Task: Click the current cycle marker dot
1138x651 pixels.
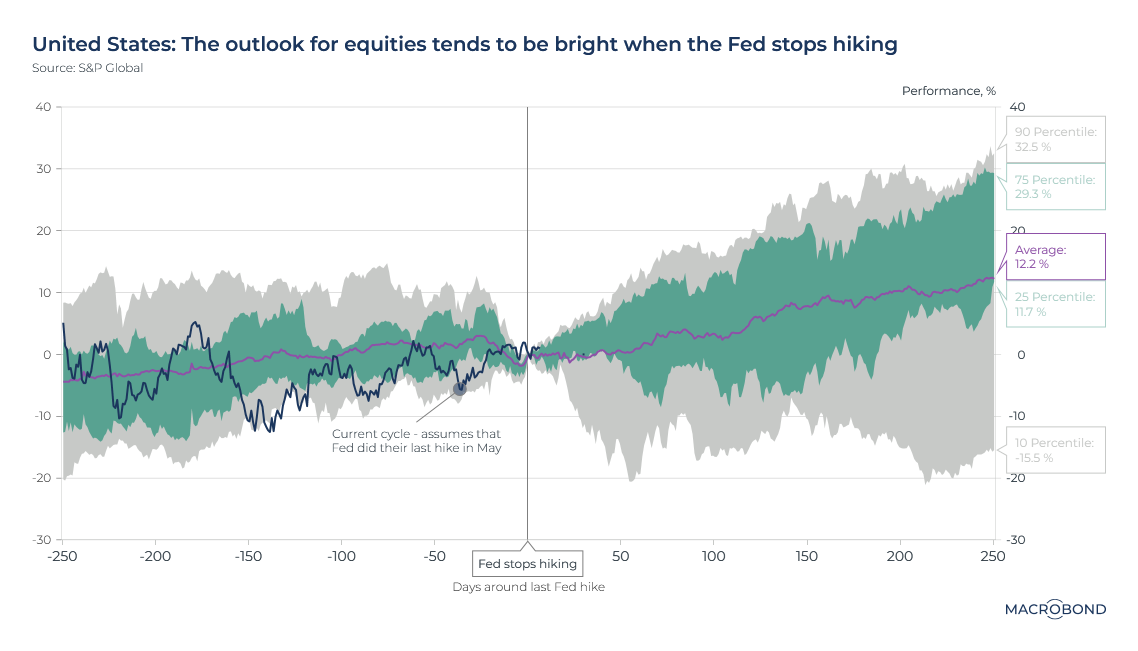Action: pos(460,388)
